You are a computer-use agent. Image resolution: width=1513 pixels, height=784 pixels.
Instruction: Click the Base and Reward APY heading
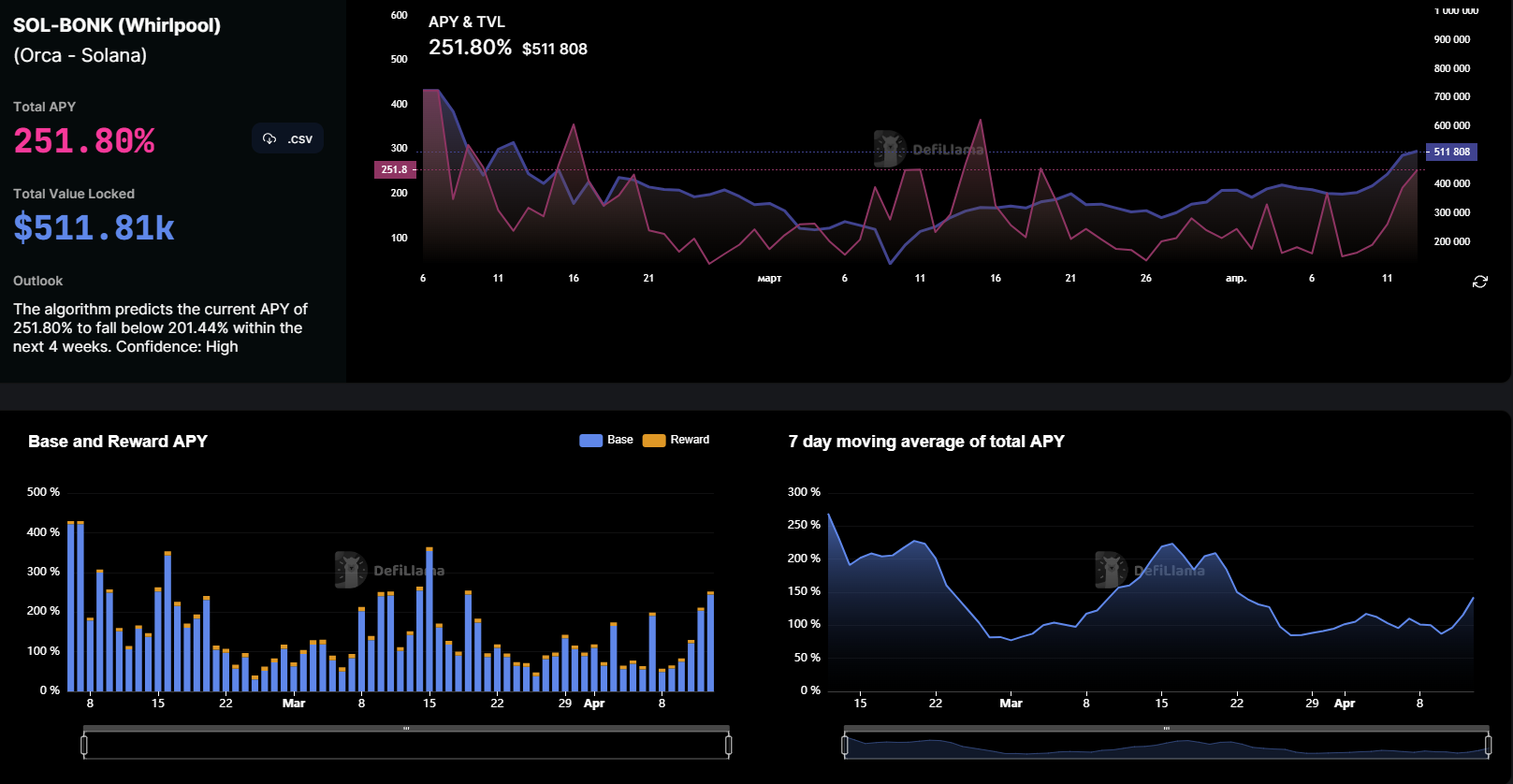click(x=118, y=442)
